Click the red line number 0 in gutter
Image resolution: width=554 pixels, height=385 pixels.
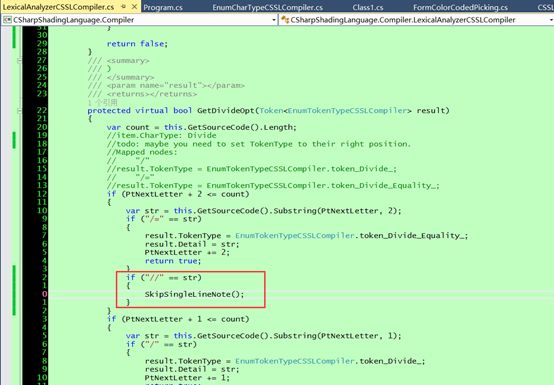pos(44,294)
